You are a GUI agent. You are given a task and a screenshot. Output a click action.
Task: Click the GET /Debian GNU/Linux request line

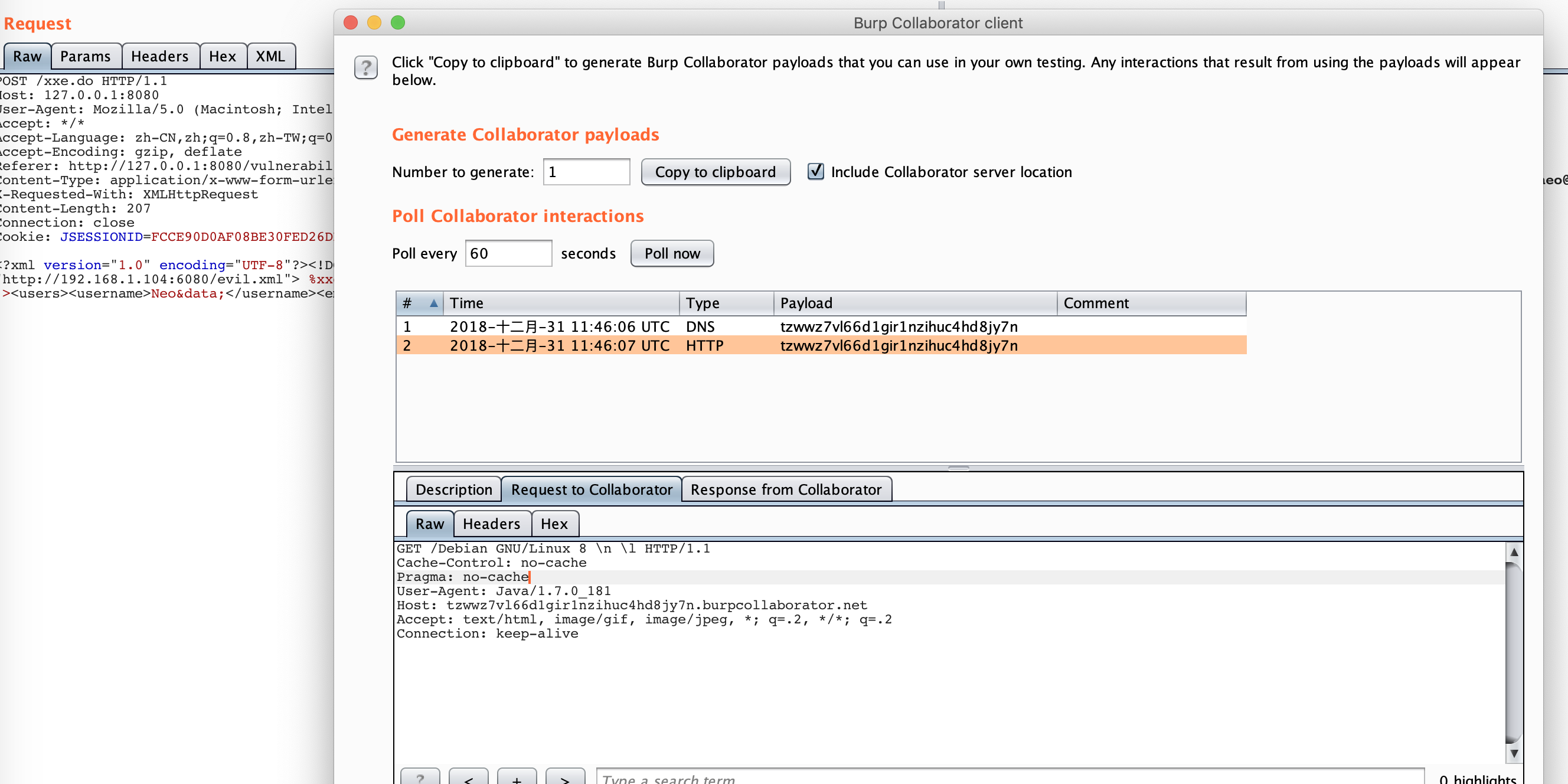coord(553,548)
